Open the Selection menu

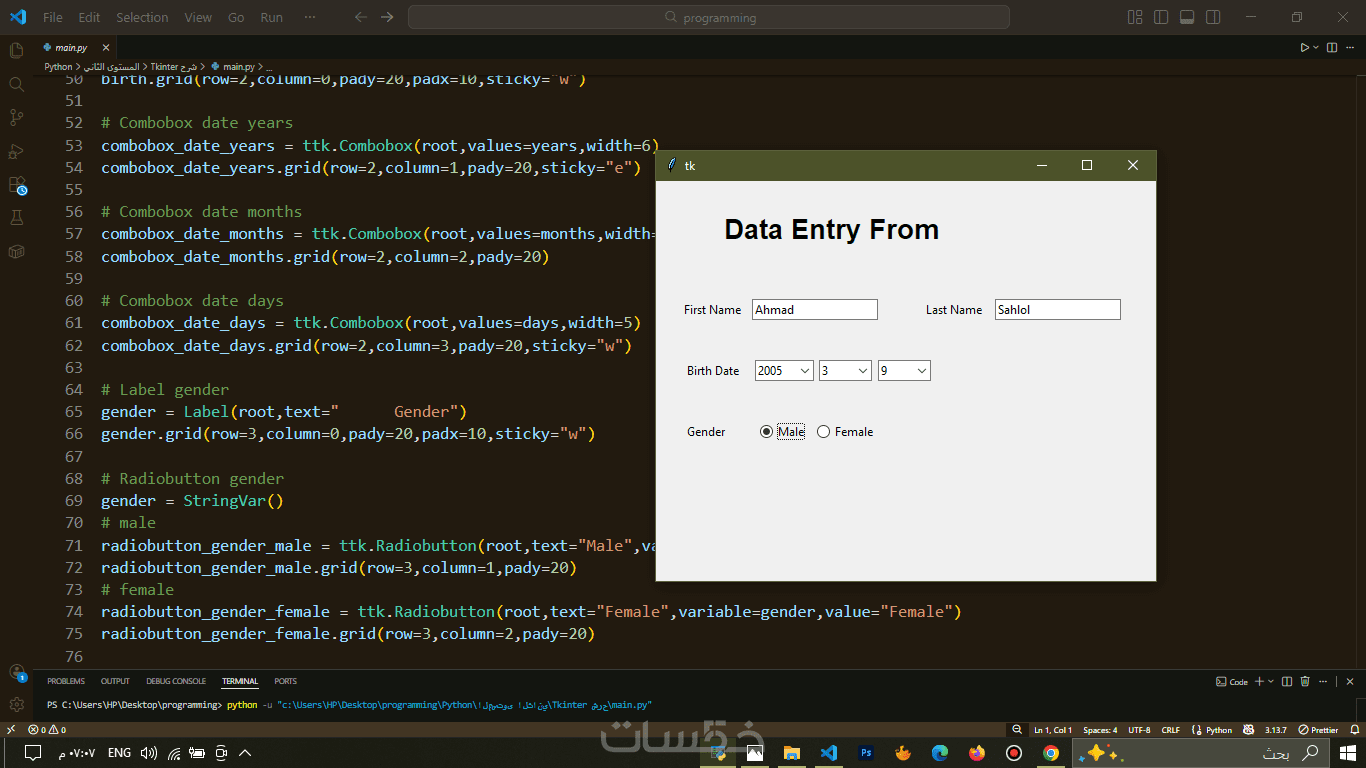point(142,17)
